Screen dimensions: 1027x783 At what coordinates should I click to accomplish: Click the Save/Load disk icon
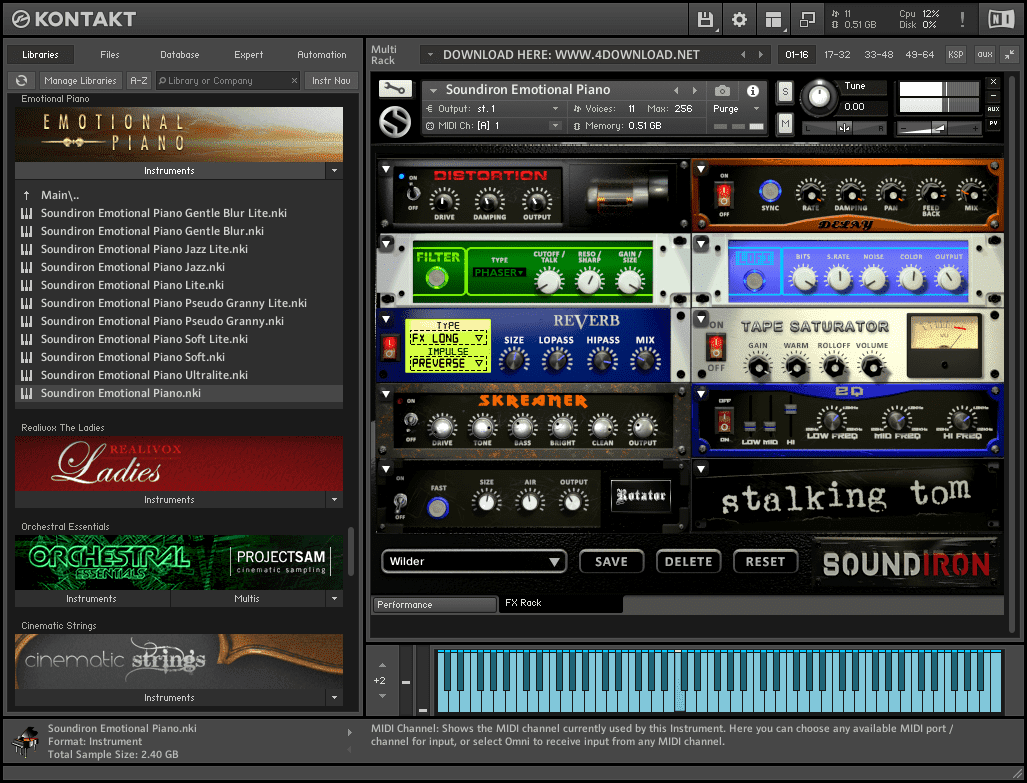[705, 20]
